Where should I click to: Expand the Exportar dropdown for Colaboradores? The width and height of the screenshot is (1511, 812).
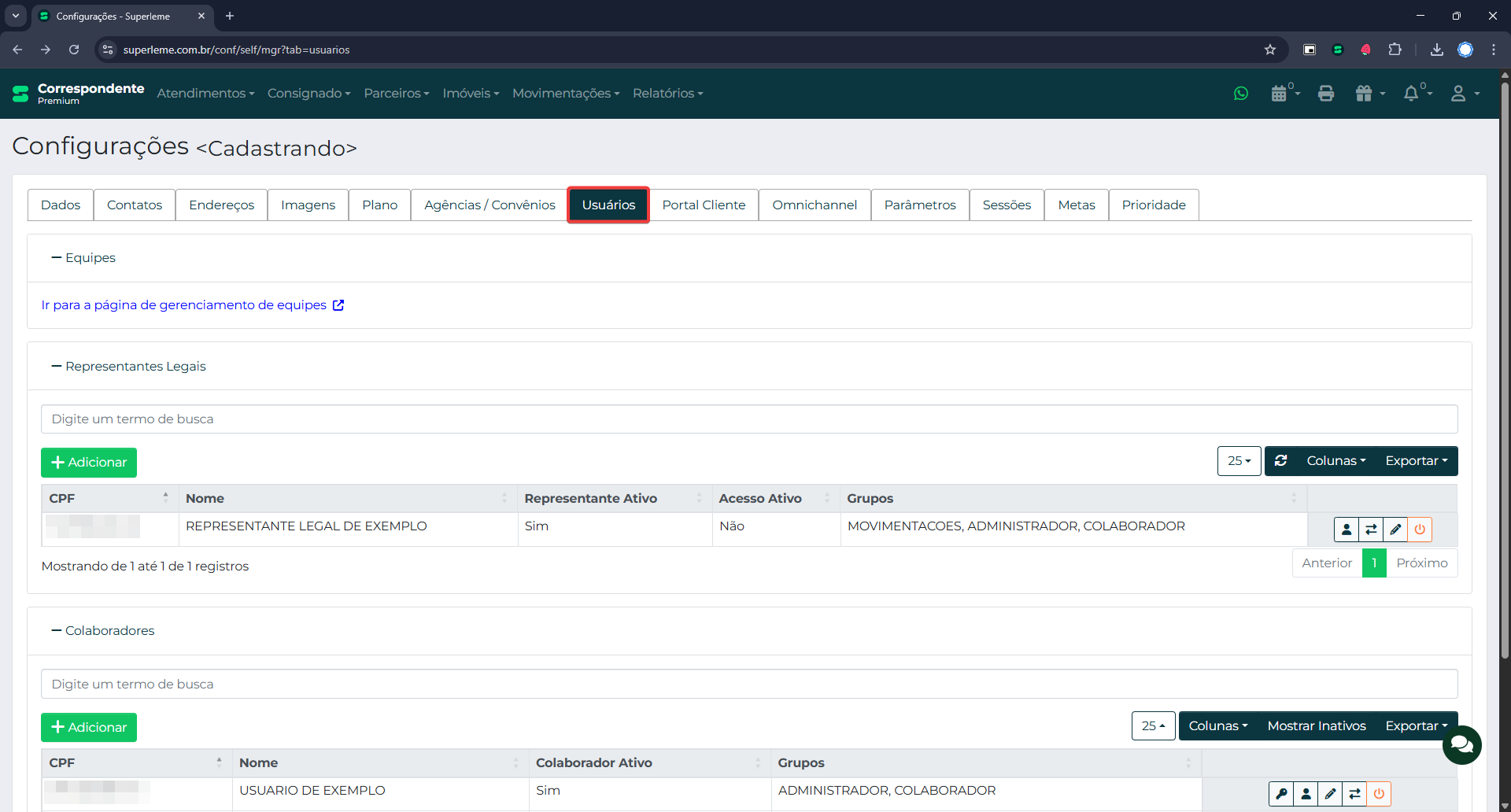[x=1416, y=726]
